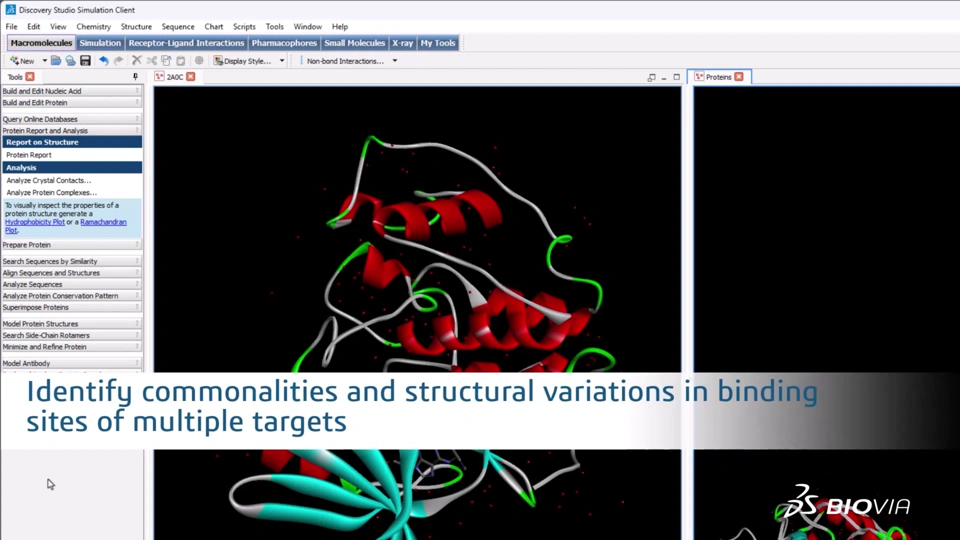Minimize the 2A0C molecule window

(x=664, y=77)
